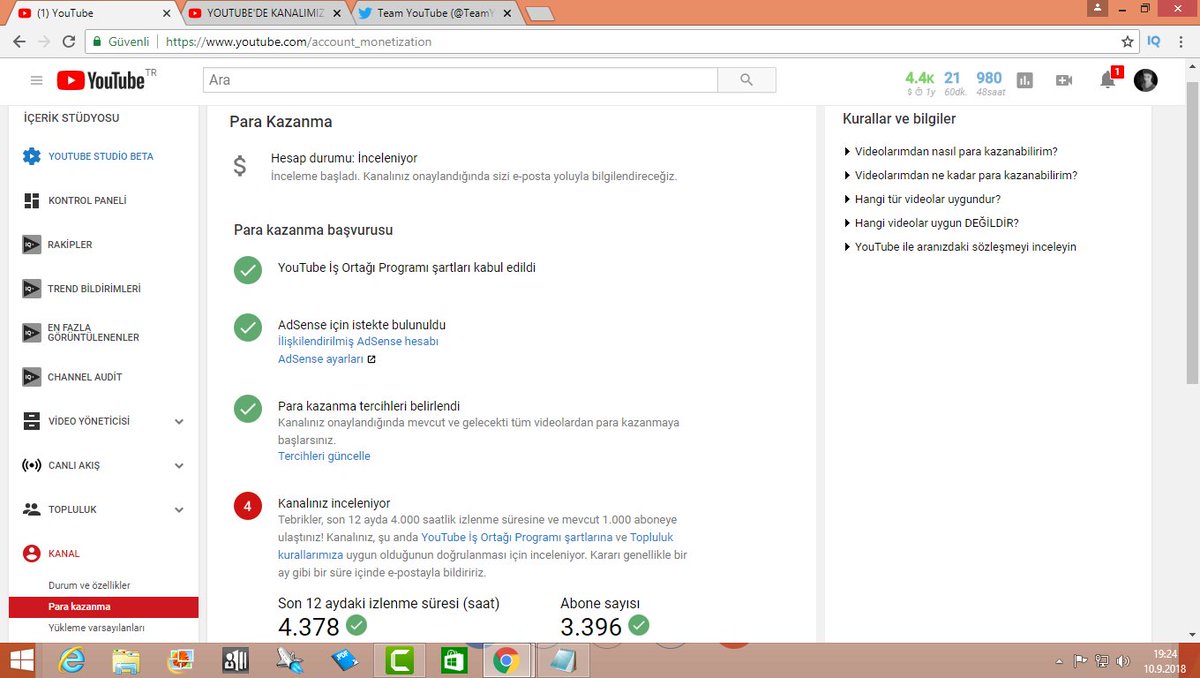The image size is (1200, 678).
Task: Click the '3.396' subscriber count value
Action: pos(591,627)
